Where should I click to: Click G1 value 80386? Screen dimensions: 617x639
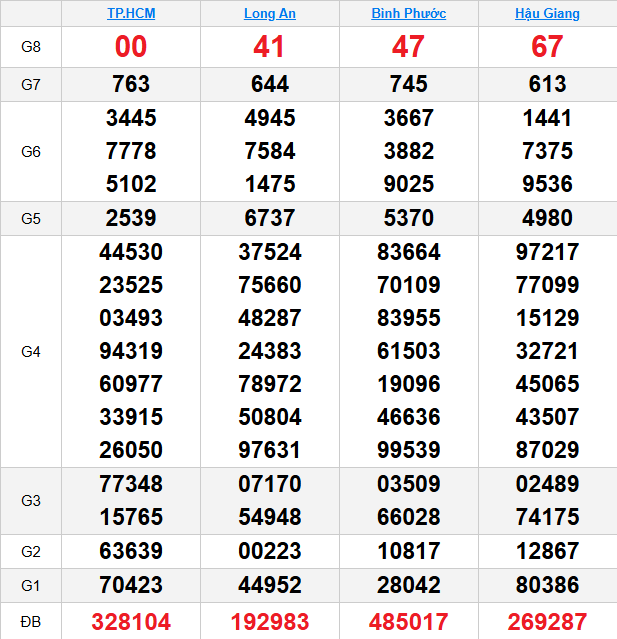547,585
